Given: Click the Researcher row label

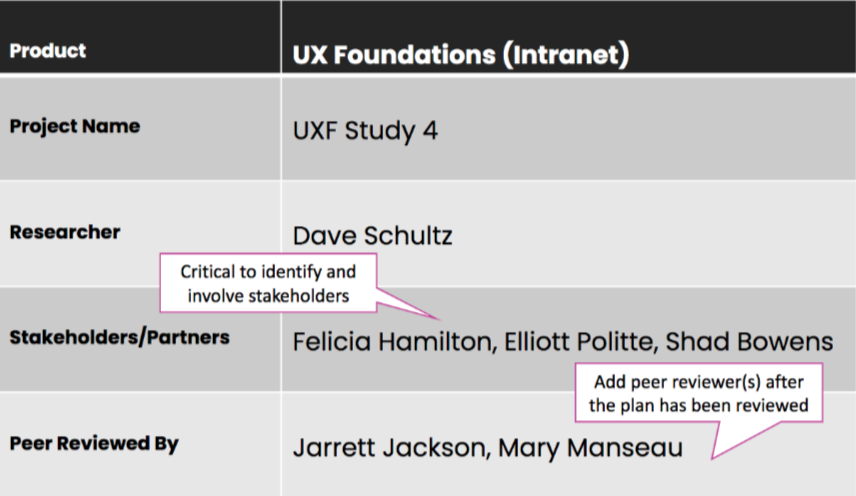Looking at the screenshot, I should [x=65, y=232].
